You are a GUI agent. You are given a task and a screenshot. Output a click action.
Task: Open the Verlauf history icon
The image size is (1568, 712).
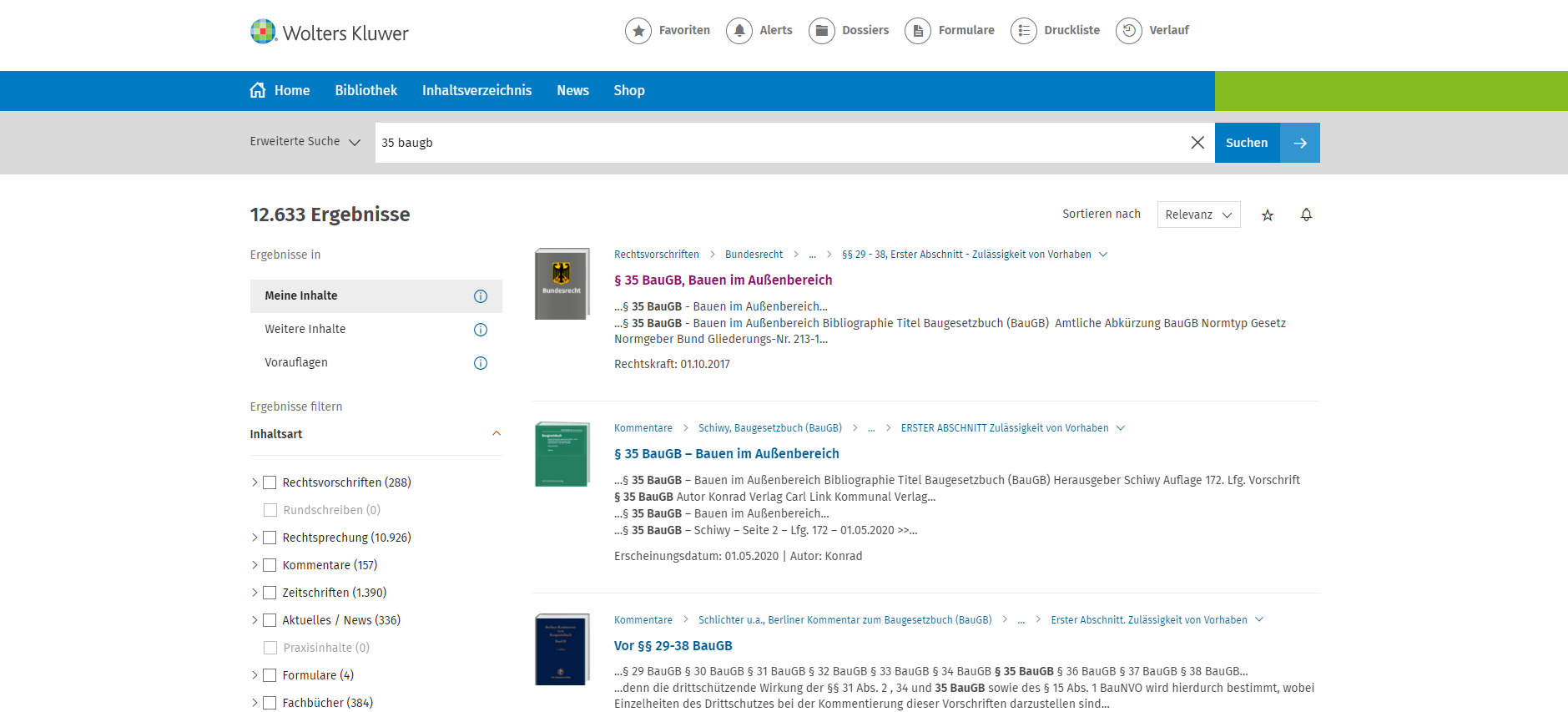1128,31
